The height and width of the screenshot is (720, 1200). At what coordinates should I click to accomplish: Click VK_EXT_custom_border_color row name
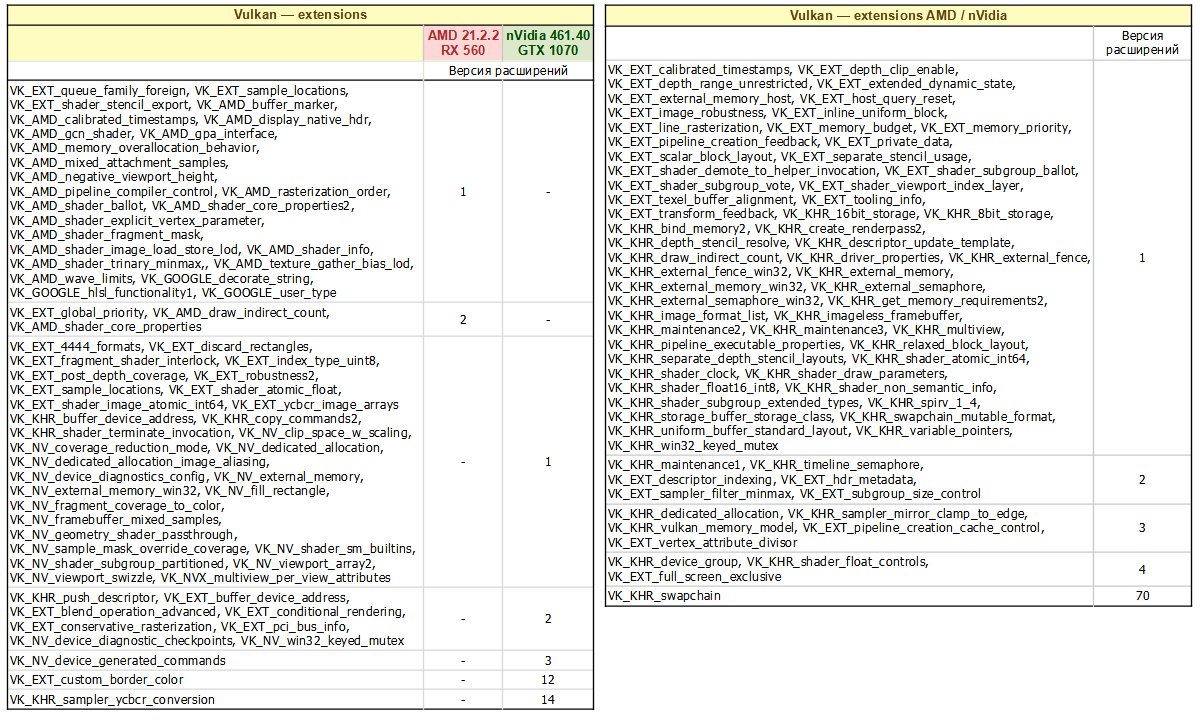pyautogui.click(x=96, y=680)
